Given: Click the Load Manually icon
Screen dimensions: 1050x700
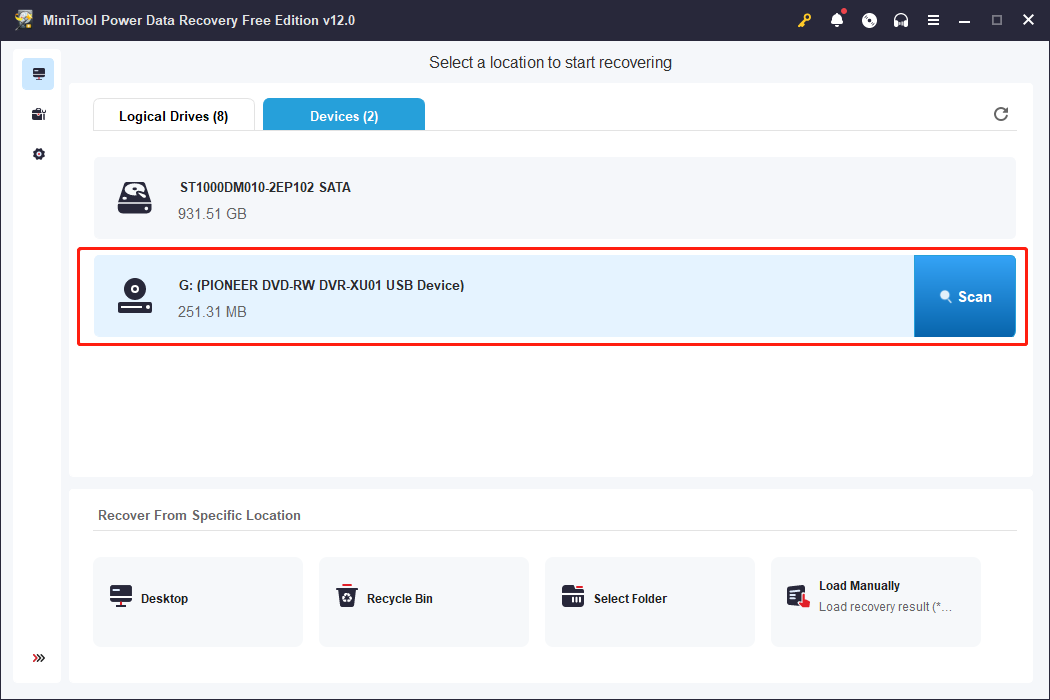Looking at the screenshot, I should point(798,596).
